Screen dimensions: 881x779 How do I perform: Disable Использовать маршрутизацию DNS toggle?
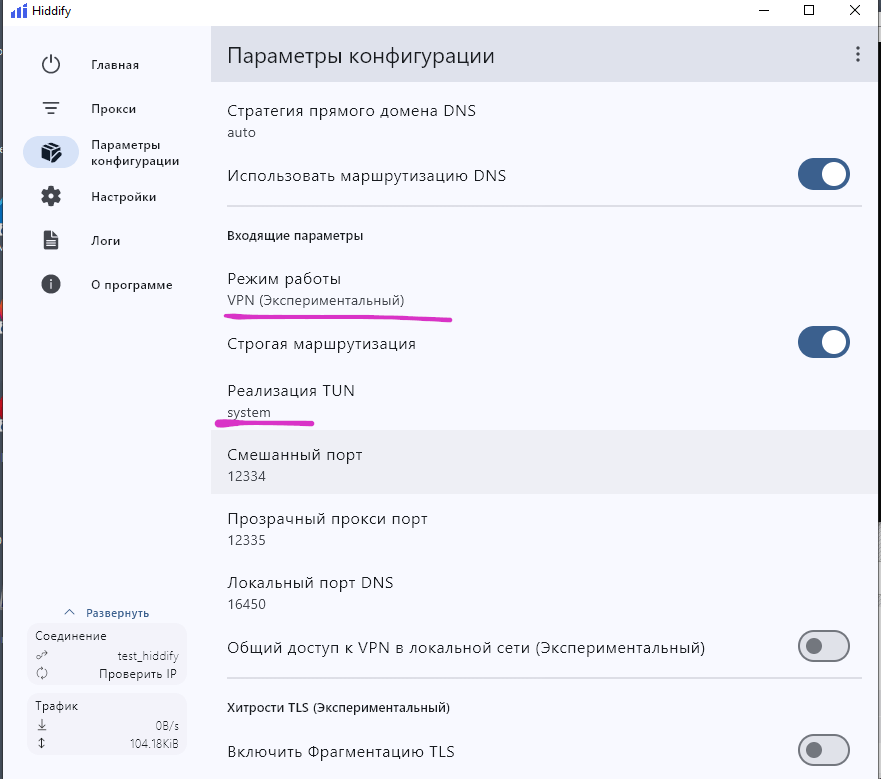(x=823, y=175)
